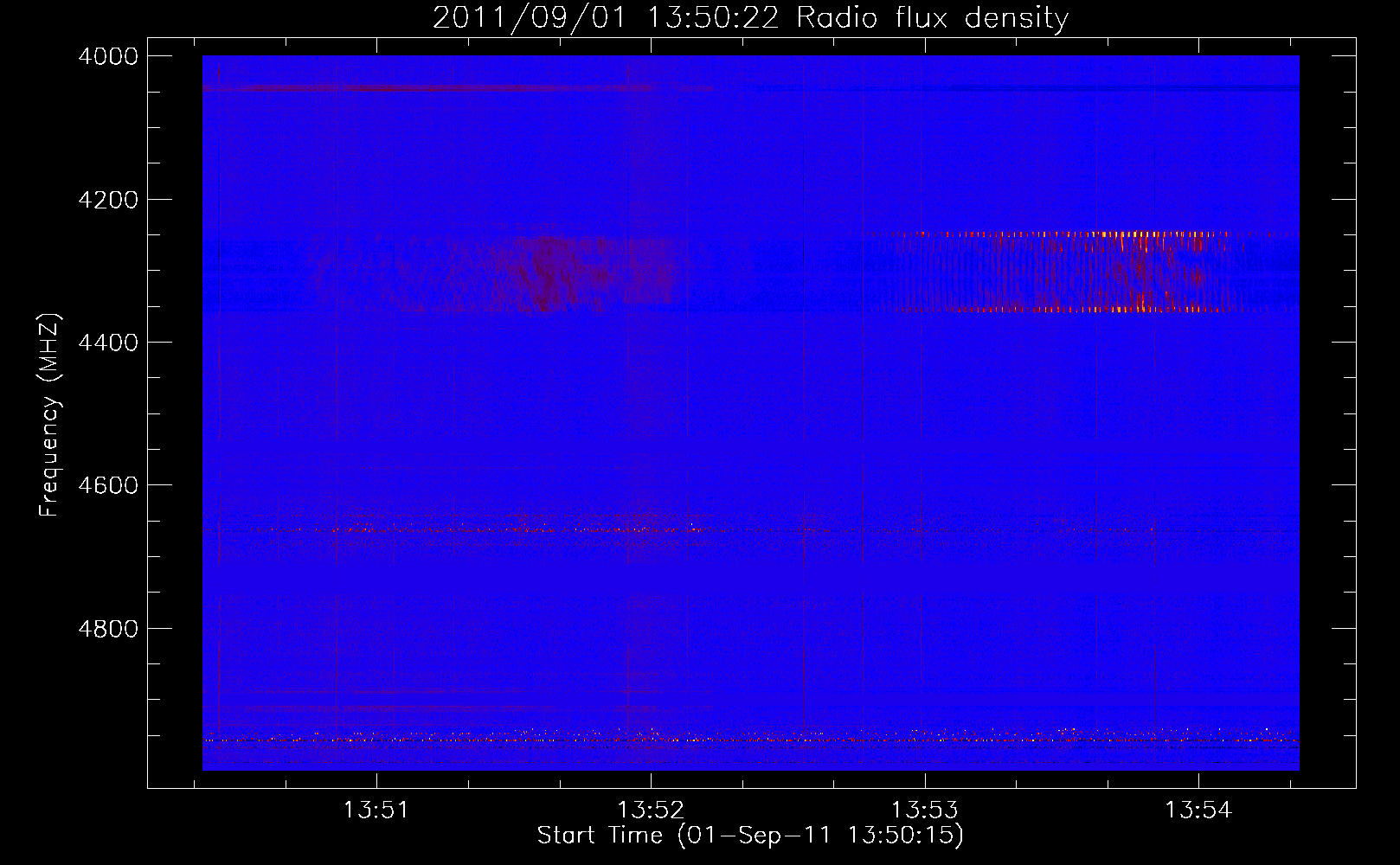The height and width of the screenshot is (865, 1400).
Task: Click the 13:51 time axis label
Action: click(376, 811)
